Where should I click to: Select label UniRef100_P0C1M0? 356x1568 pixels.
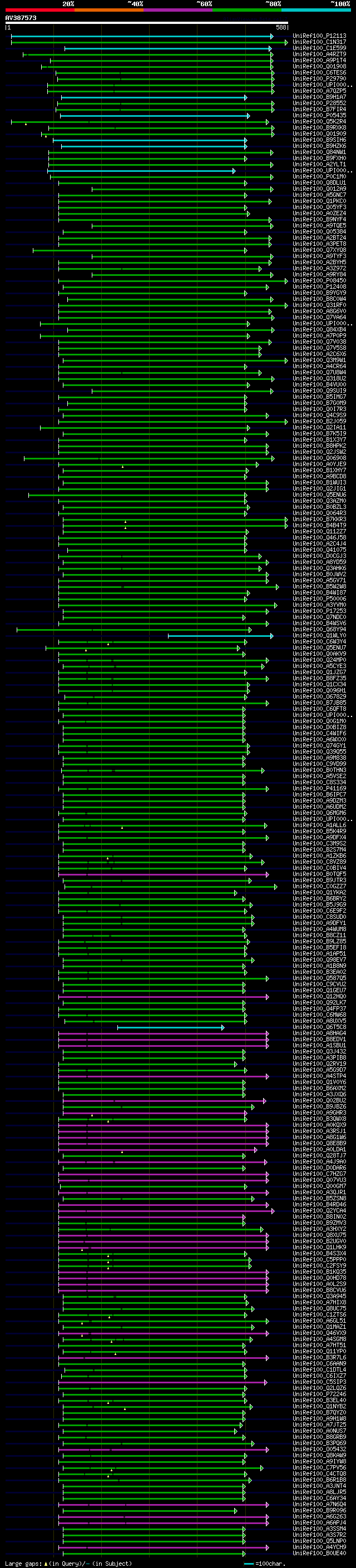[x=319, y=176]
